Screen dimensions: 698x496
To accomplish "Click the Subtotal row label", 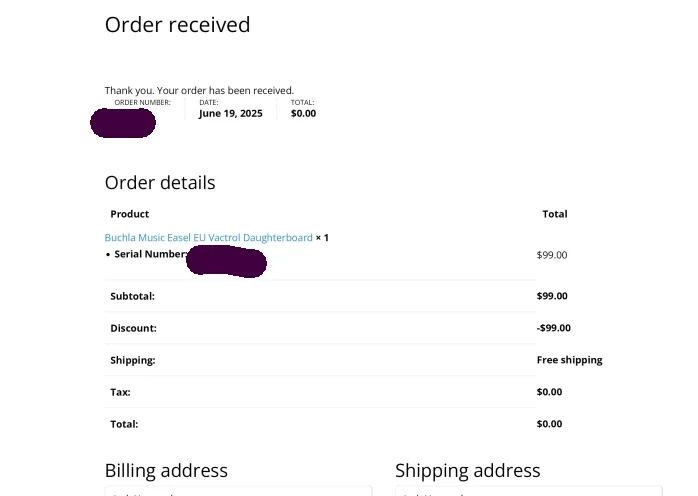I will [132, 296].
